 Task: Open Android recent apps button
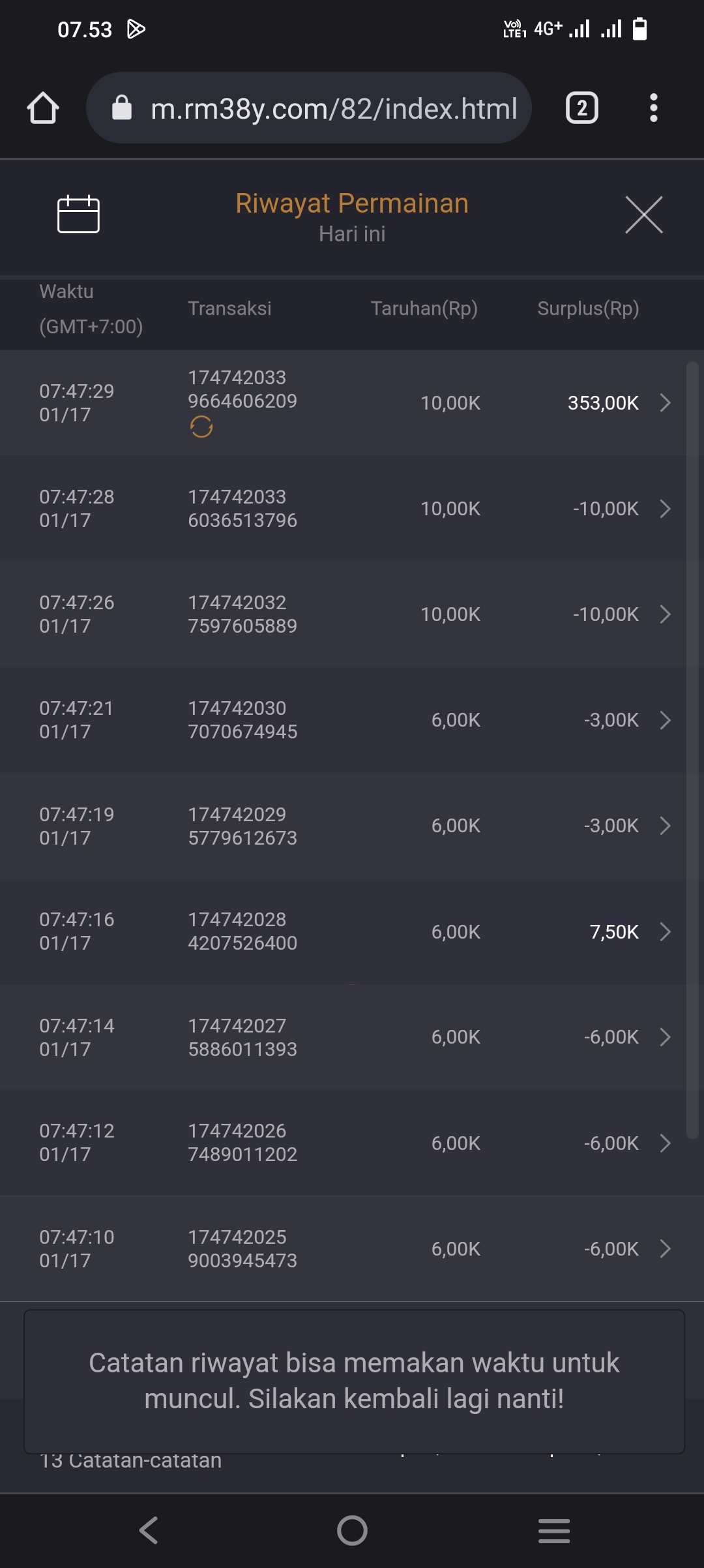[x=554, y=1530]
